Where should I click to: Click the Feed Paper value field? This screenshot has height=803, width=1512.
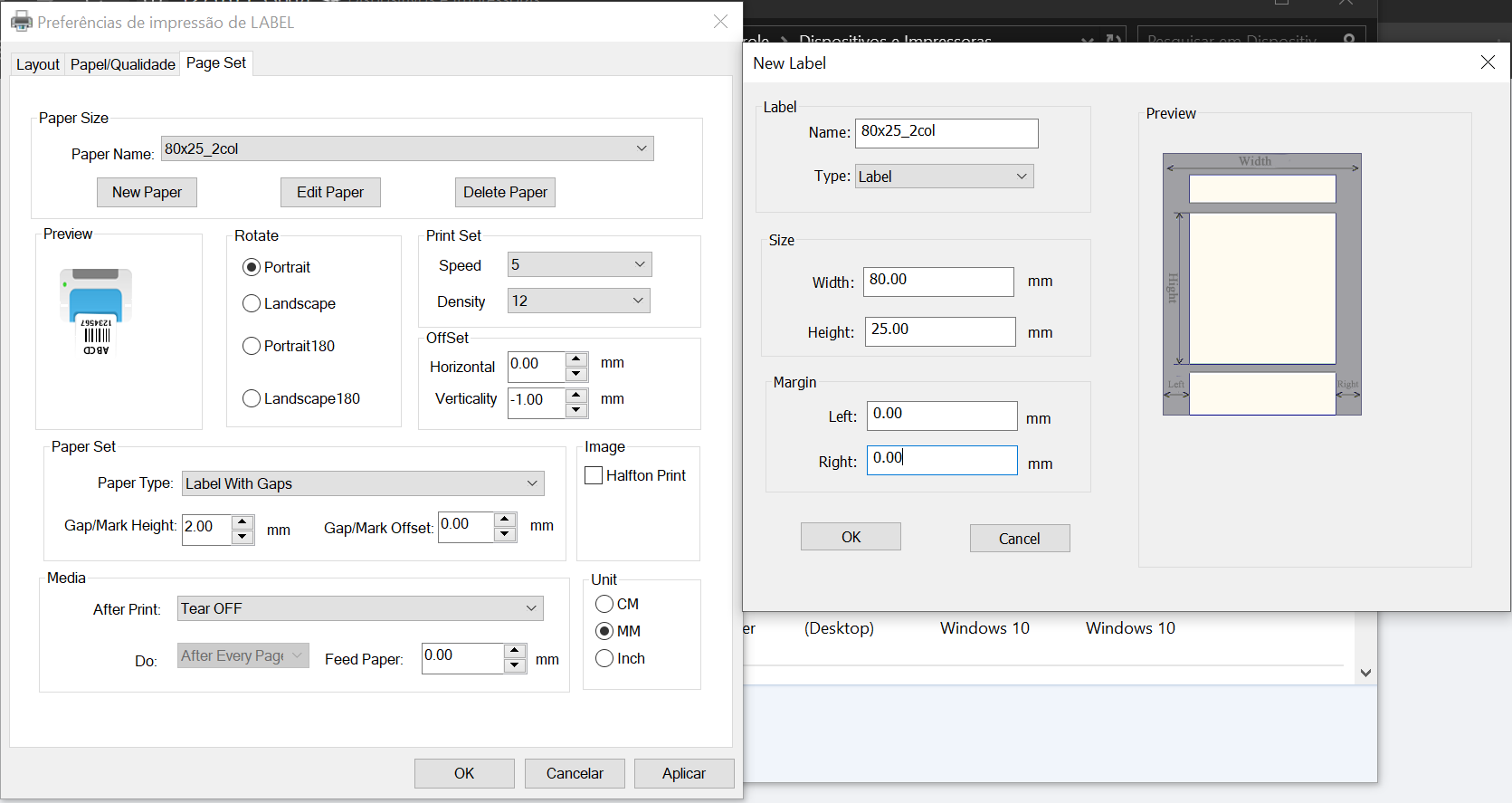point(462,658)
